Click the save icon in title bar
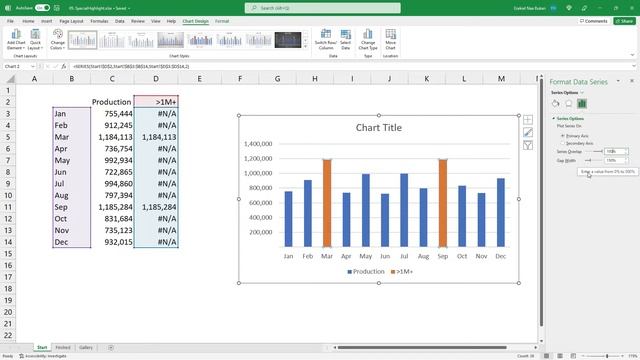This screenshot has width=640, height=360. (x=57, y=8)
